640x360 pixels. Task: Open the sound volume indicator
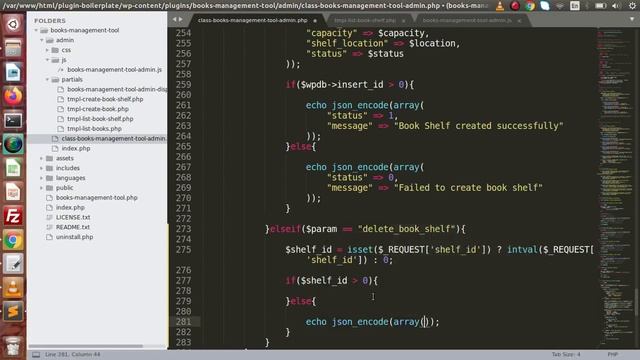(x=616, y=6)
